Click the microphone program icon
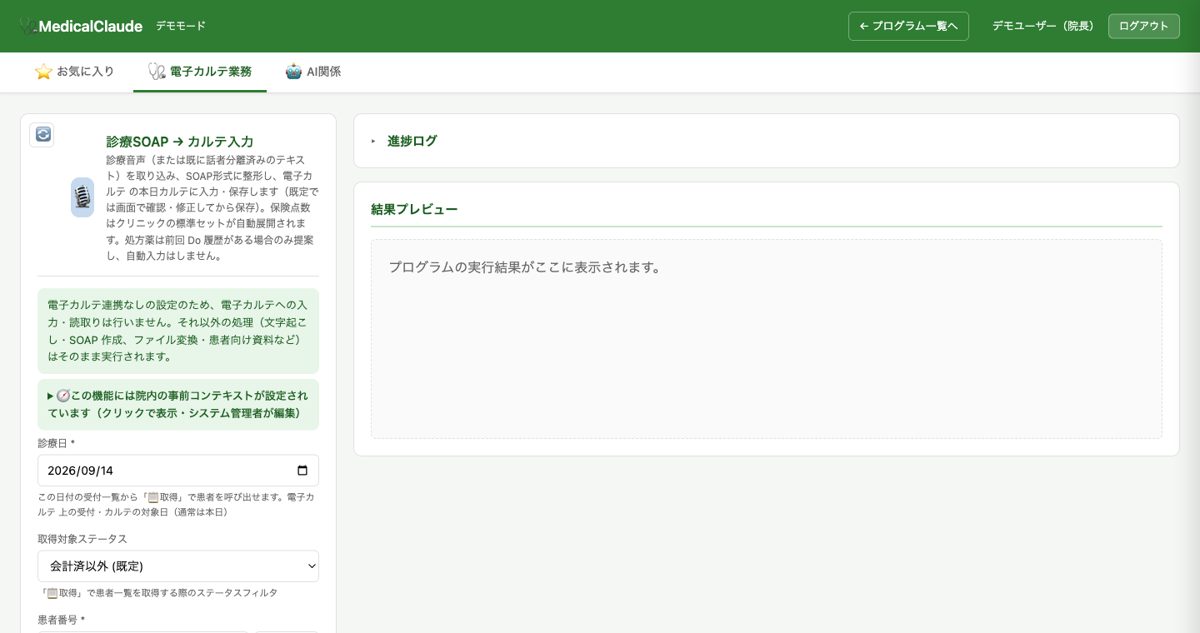 point(82,197)
